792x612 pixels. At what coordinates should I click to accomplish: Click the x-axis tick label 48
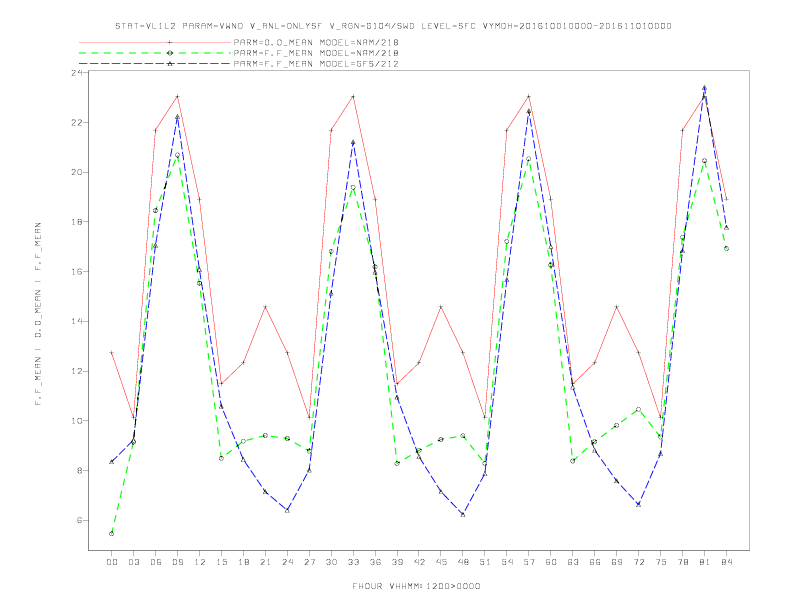click(x=463, y=562)
